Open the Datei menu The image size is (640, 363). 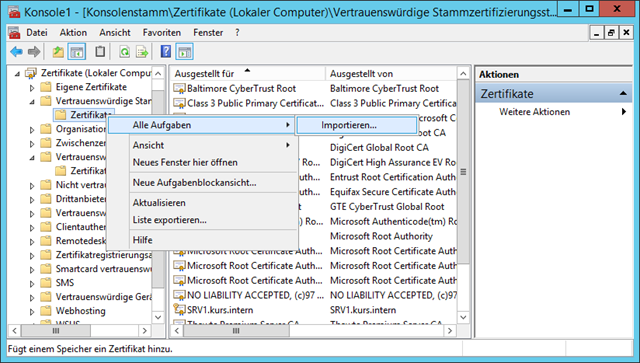pyautogui.click(x=37, y=33)
